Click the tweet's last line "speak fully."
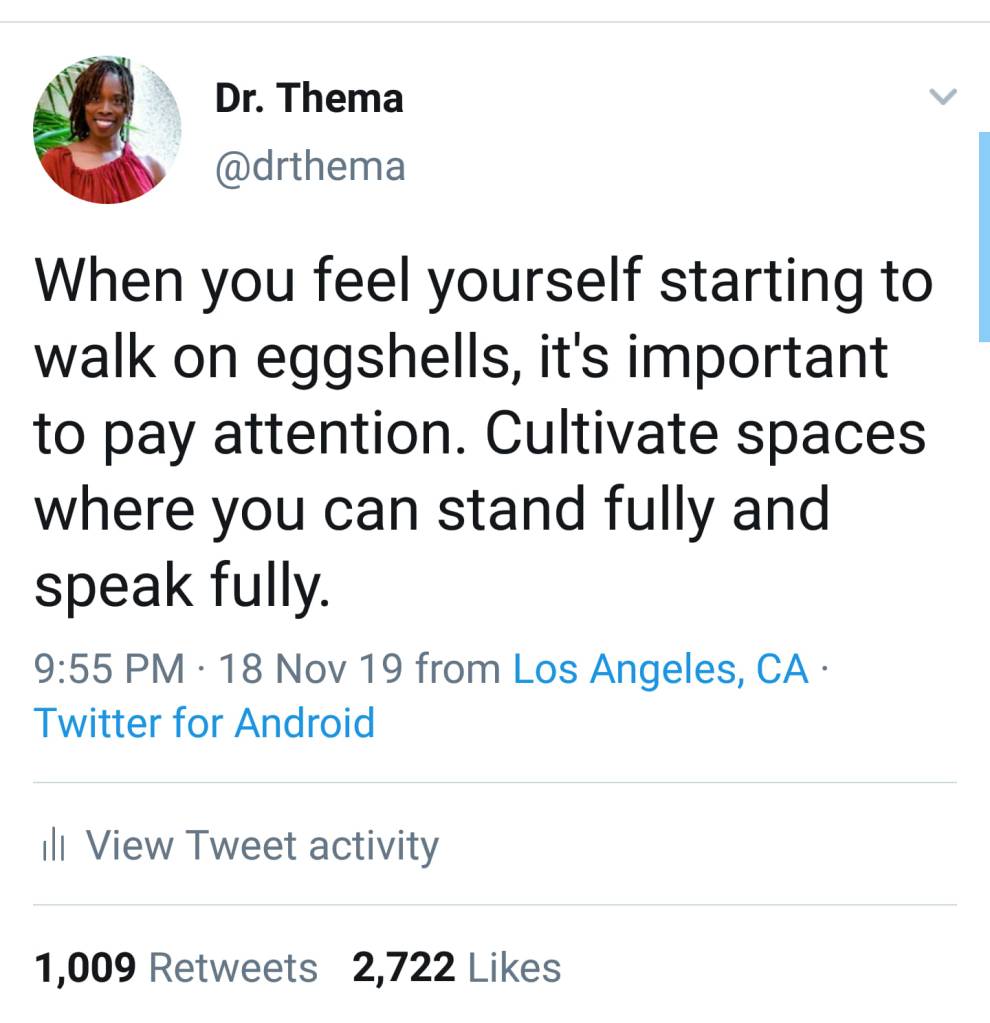This screenshot has height=1023, width=990. [181, 585]
